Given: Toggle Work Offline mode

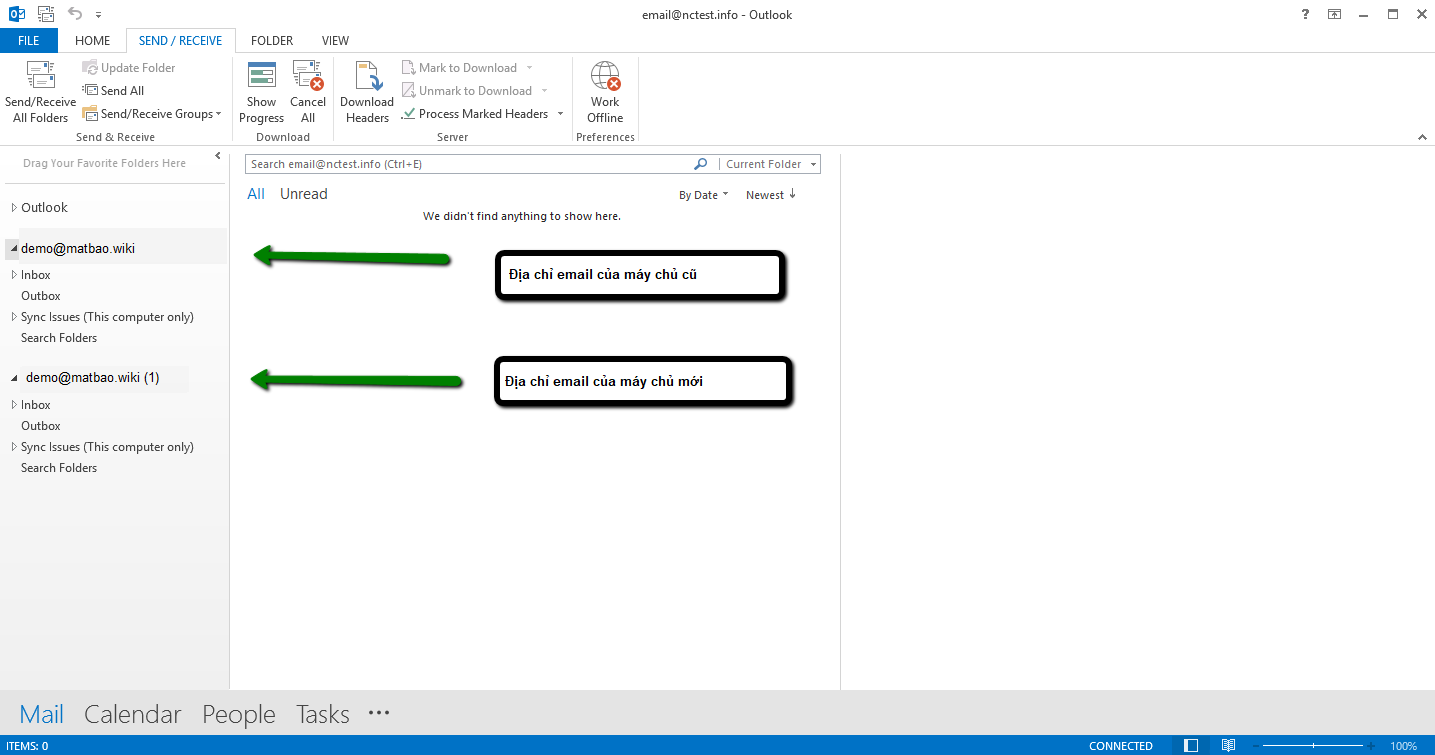Looking at the screenshot, I should click(605, 90).
